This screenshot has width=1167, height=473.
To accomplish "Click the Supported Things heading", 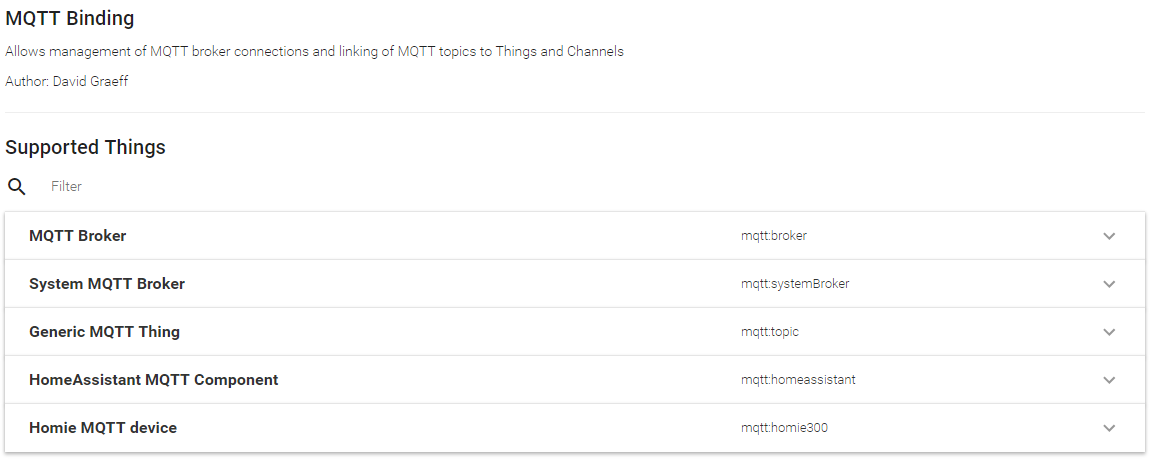I will click(x=86, y=148).
